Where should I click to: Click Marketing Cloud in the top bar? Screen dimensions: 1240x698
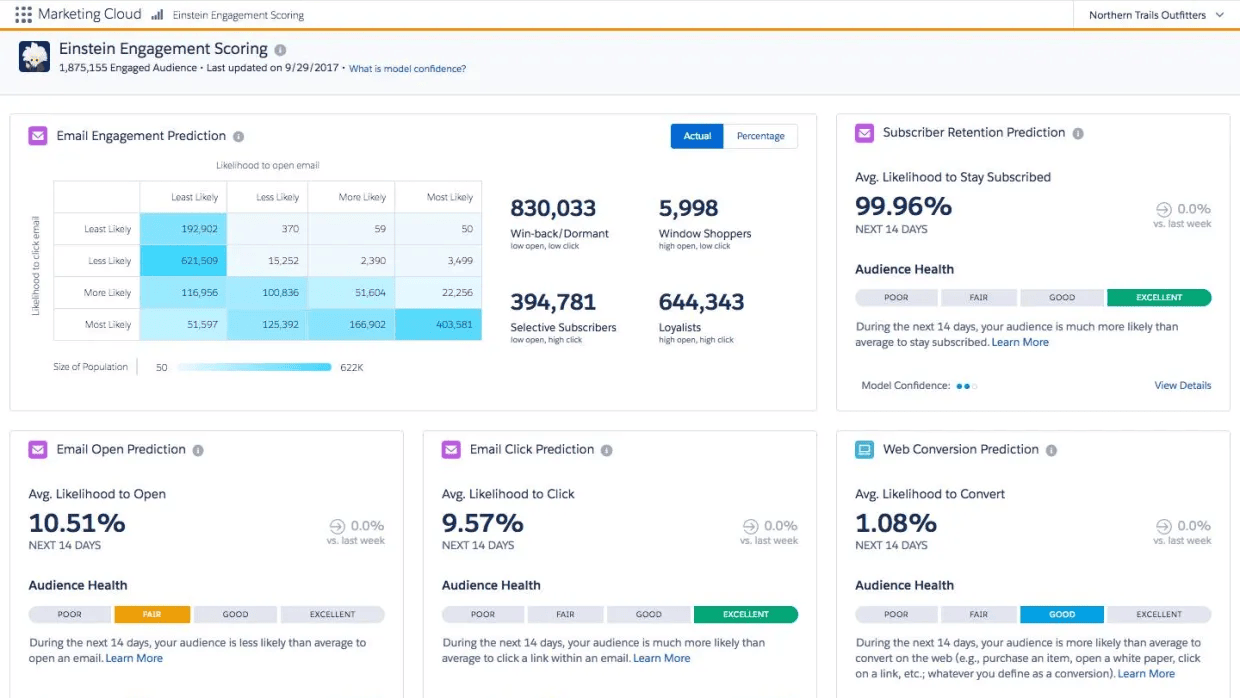tap(88, 13)
